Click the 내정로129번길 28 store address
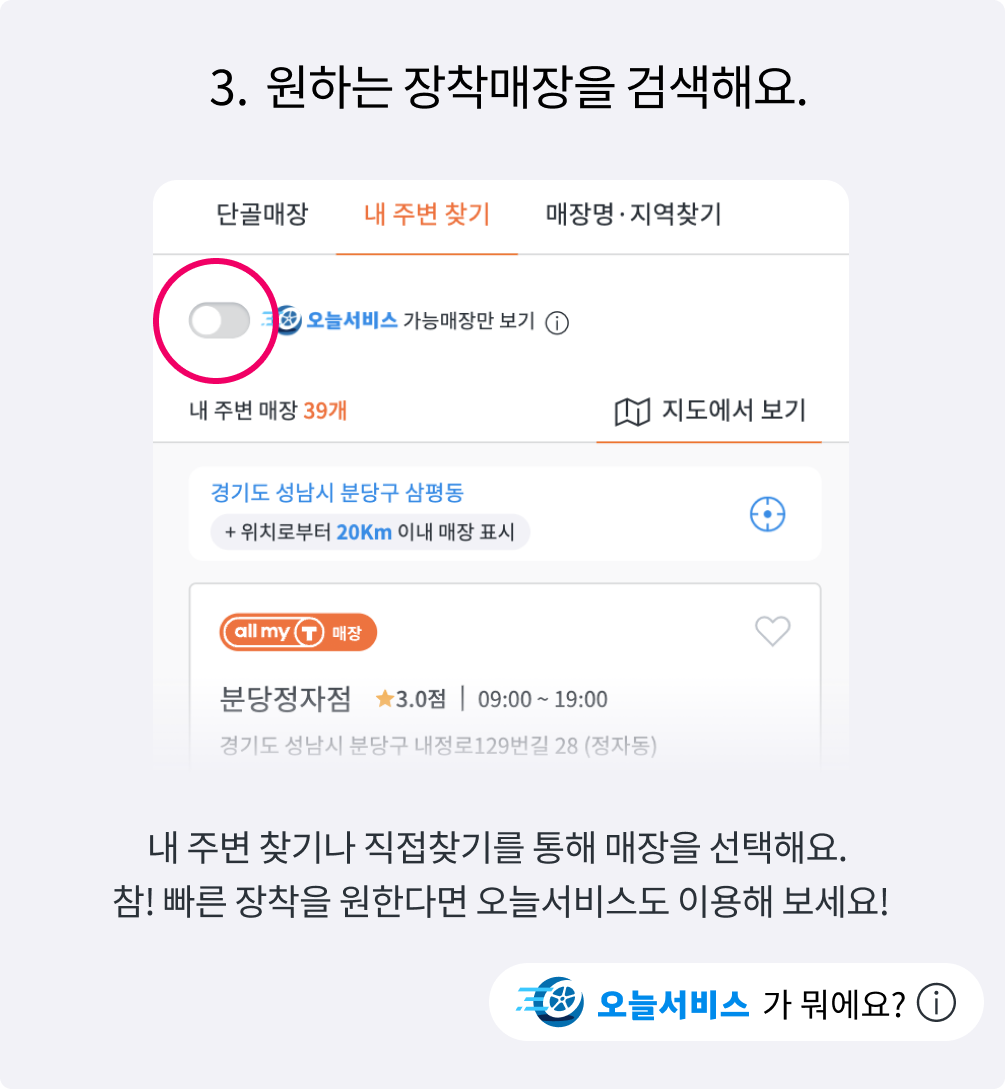 tap(438, 746)
